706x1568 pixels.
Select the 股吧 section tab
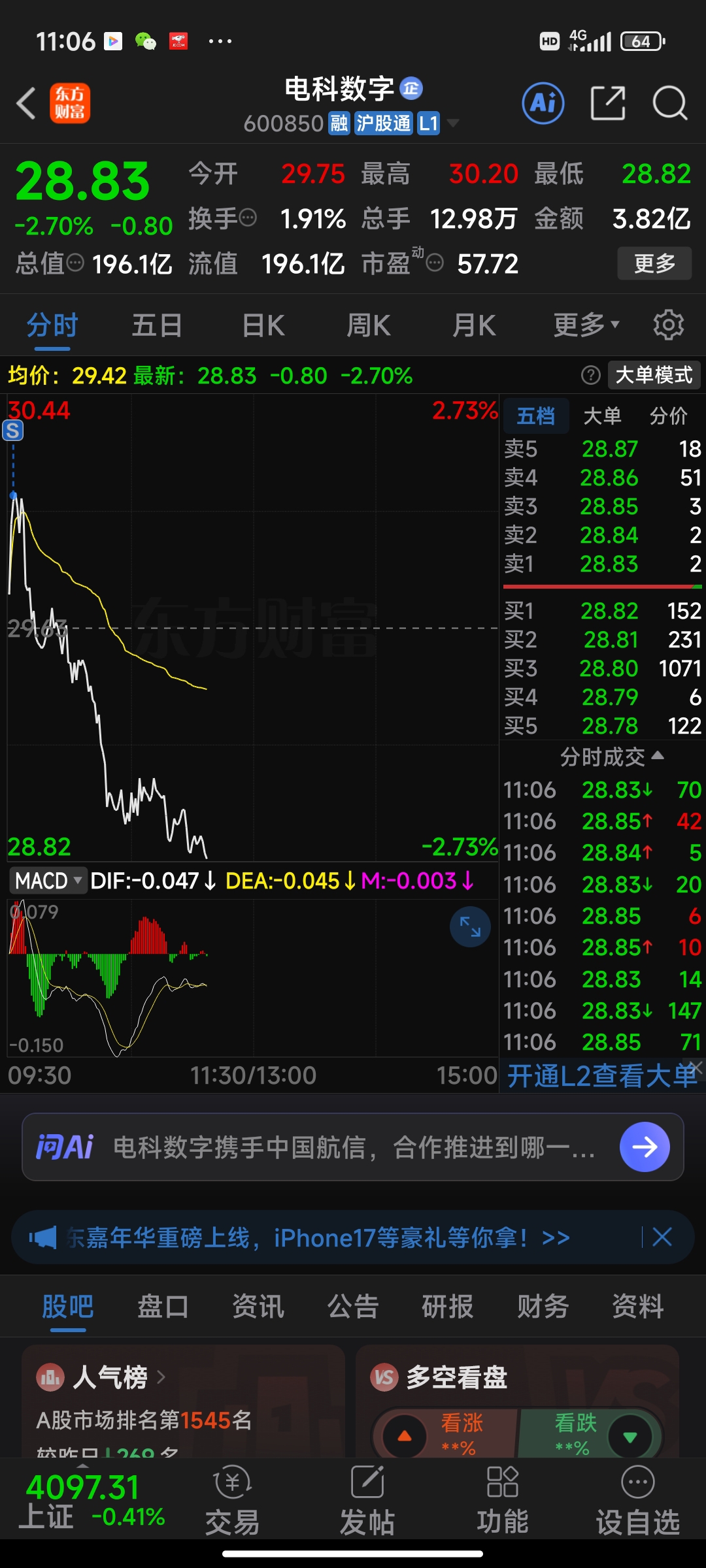tap(68, 1307)
